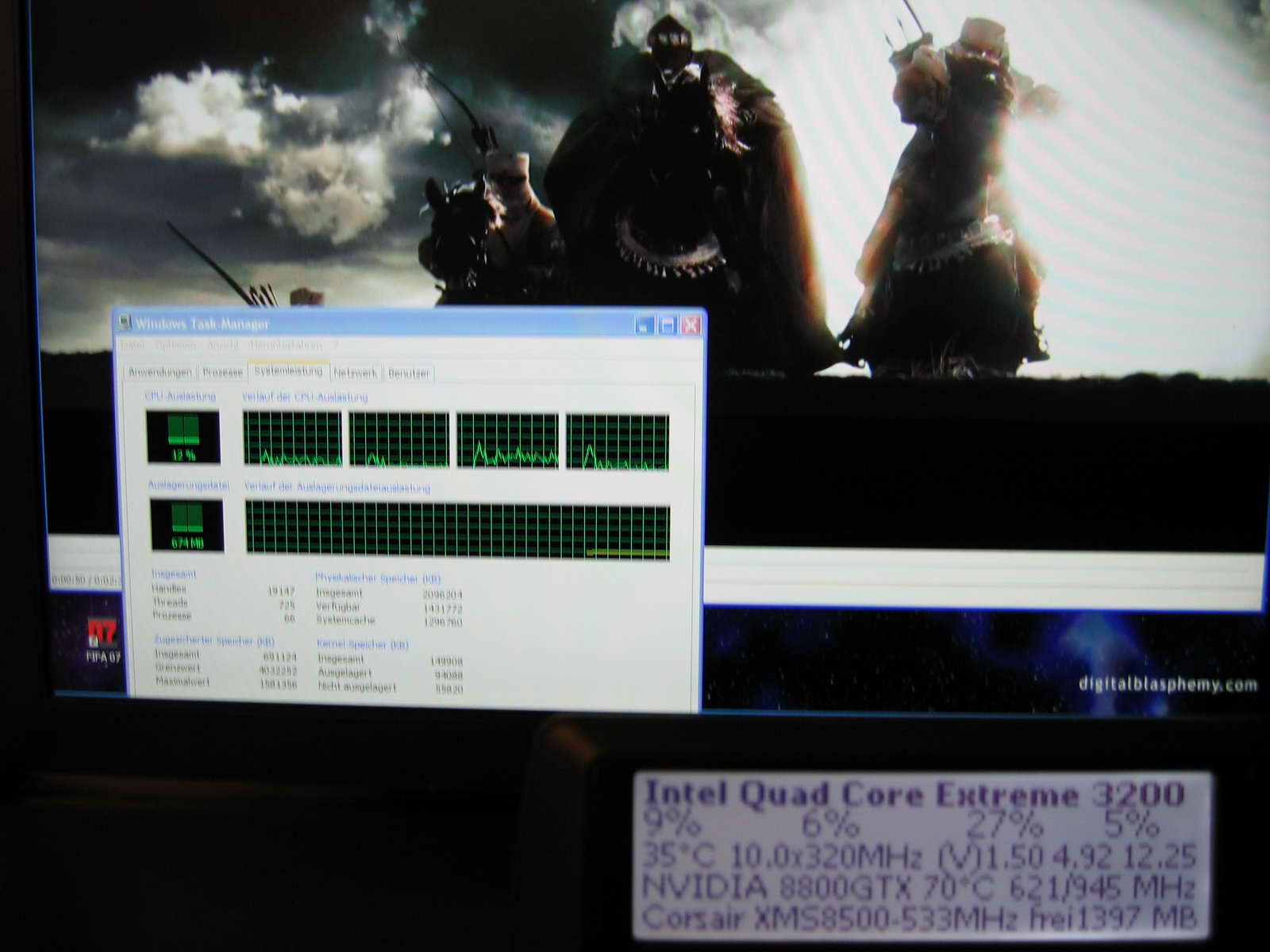Click the CPU-Auslastung 12 % gauge
Viewport: 1270px width, 952px height.
click(x=183, y=437)
